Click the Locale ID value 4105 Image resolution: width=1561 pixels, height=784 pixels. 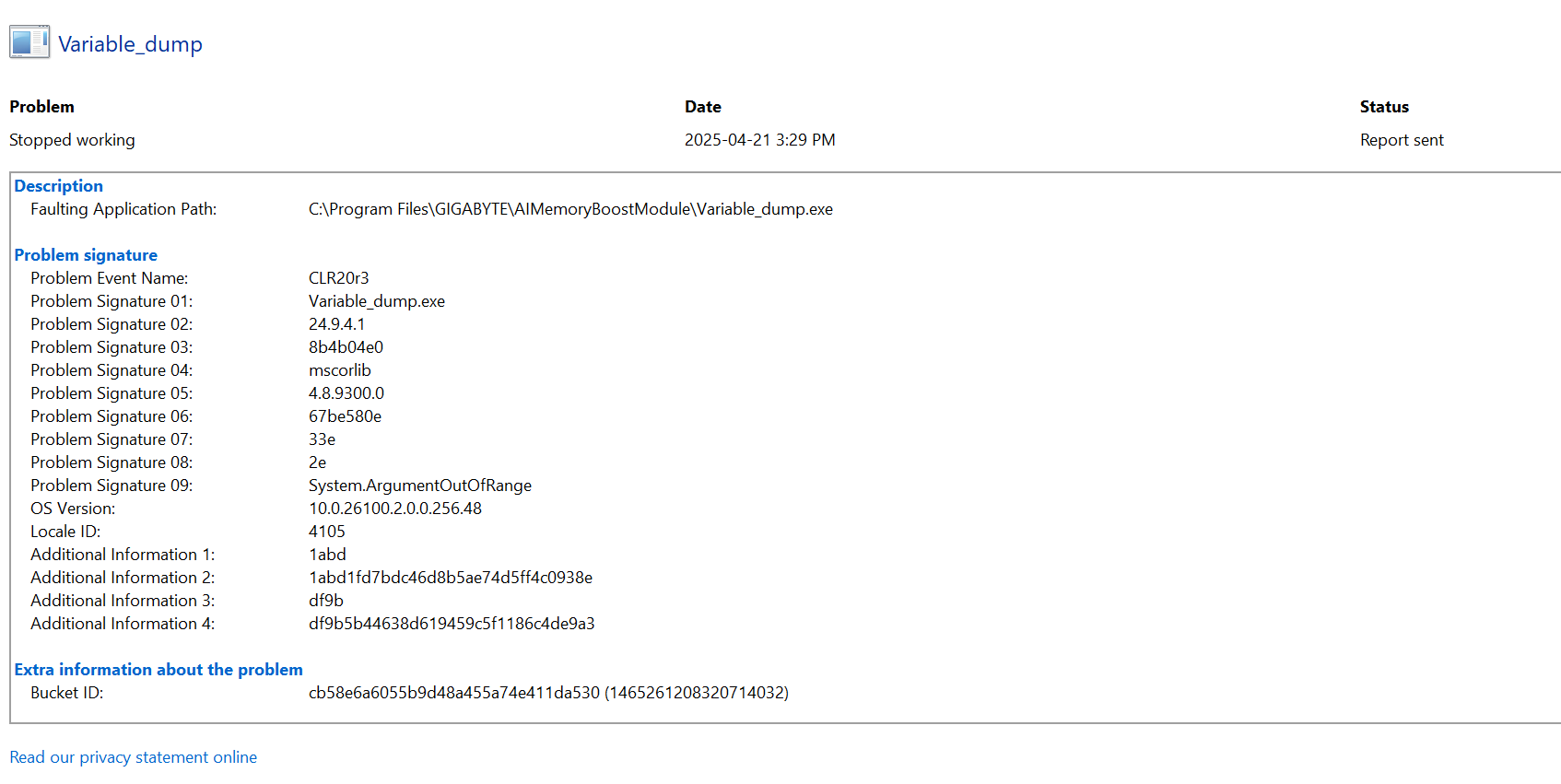tap(327, 532)
